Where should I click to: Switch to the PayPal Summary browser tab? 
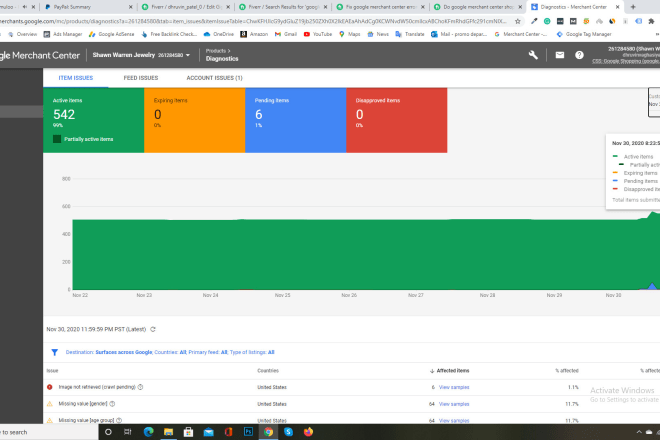click(x=87, y=7)
